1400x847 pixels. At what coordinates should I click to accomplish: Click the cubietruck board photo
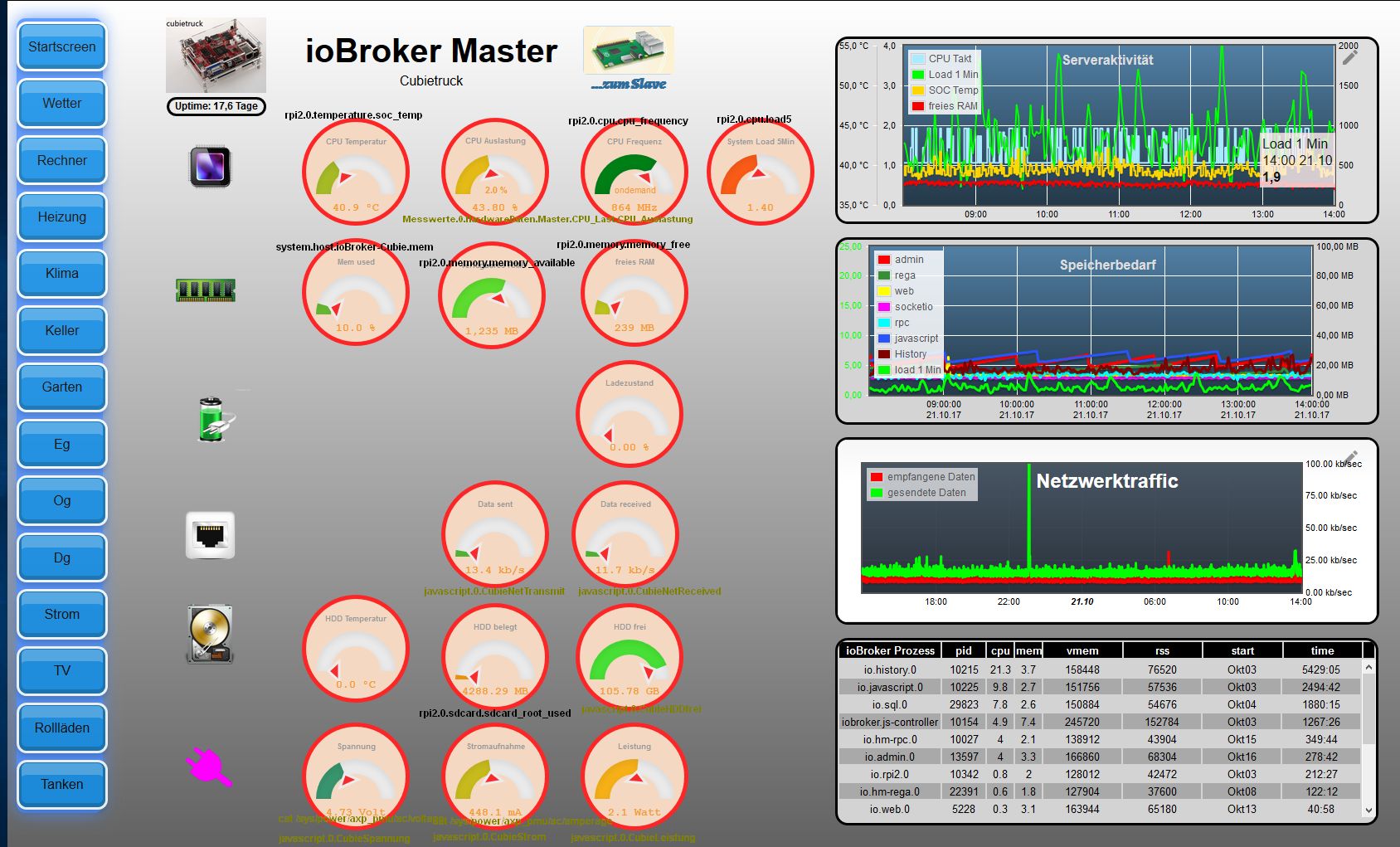tap(216, 56)
